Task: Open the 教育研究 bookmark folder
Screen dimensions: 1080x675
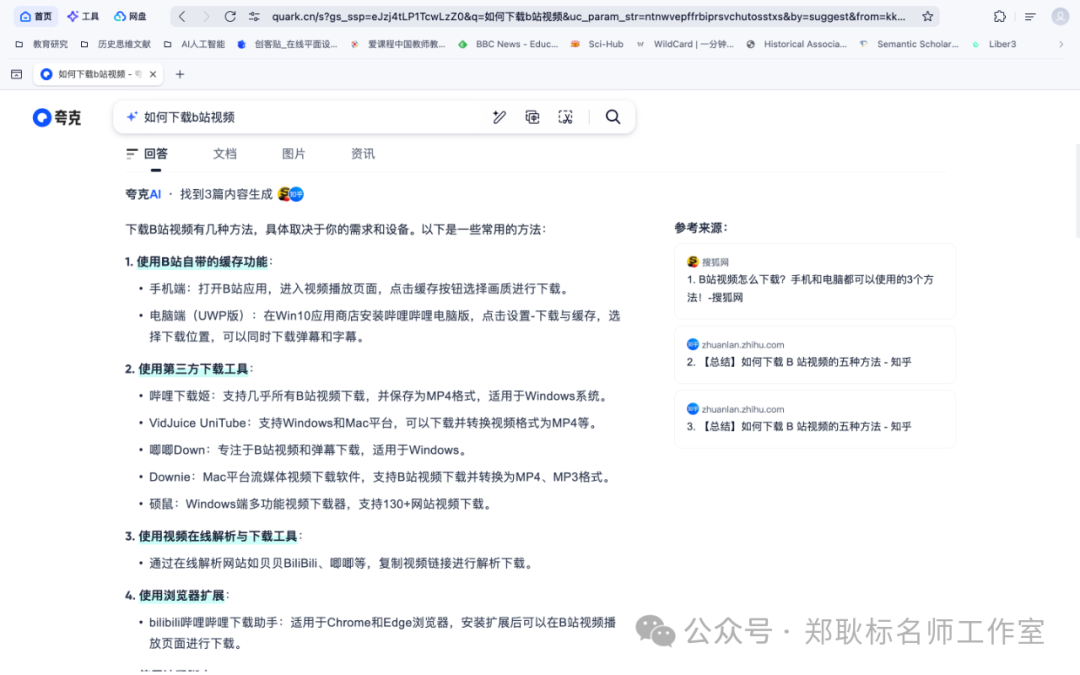Action: pyautogui.click(x=41, y=44)
